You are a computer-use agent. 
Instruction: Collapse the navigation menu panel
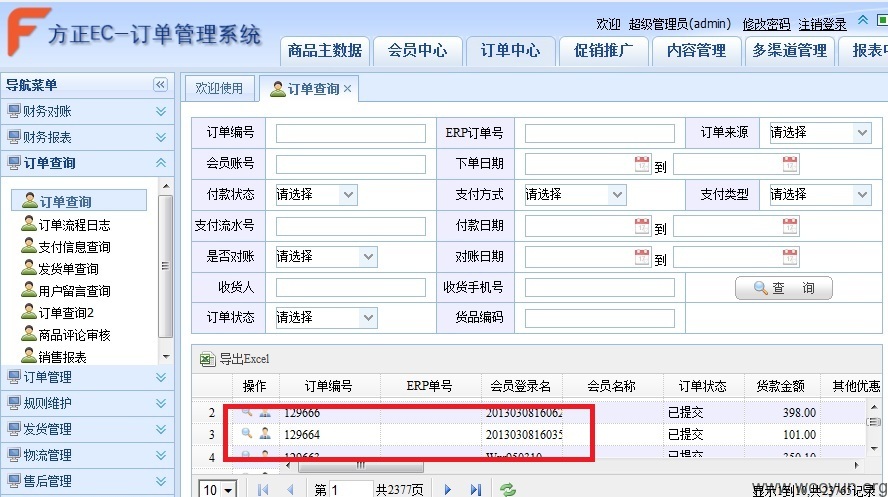[160, 85]
